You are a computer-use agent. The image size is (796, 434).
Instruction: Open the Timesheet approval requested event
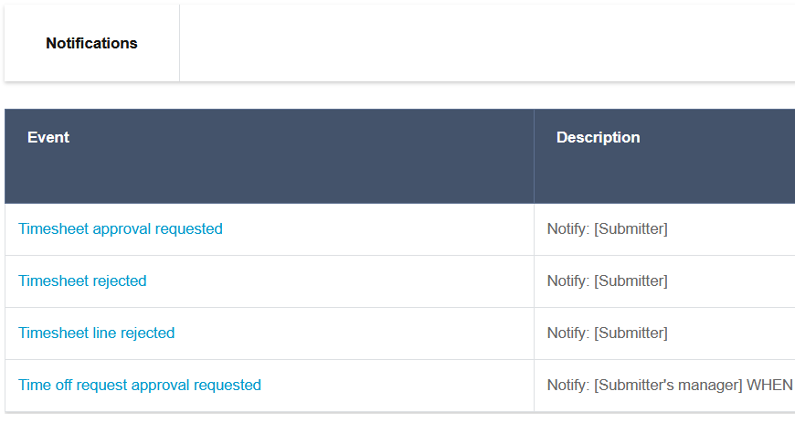[x=120, y=229]
